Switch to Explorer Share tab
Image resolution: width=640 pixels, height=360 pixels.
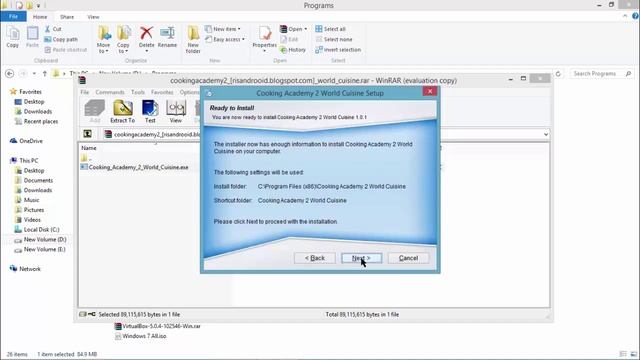click(67, 17)
